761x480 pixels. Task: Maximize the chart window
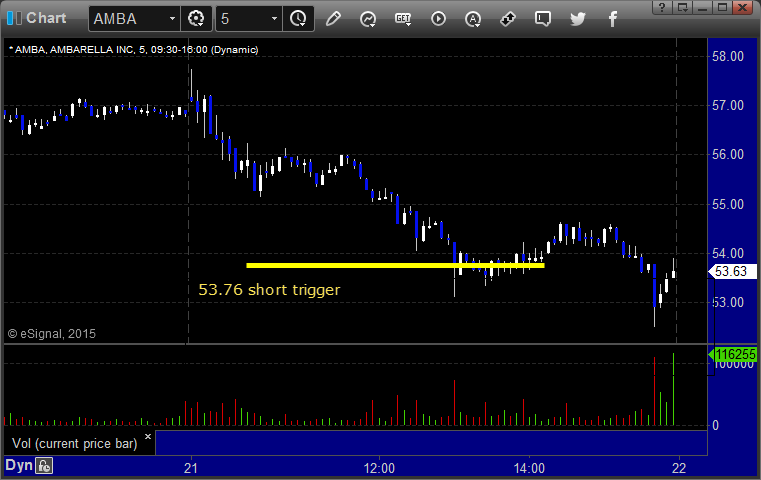pyautogui.click(x=722, y=7)
